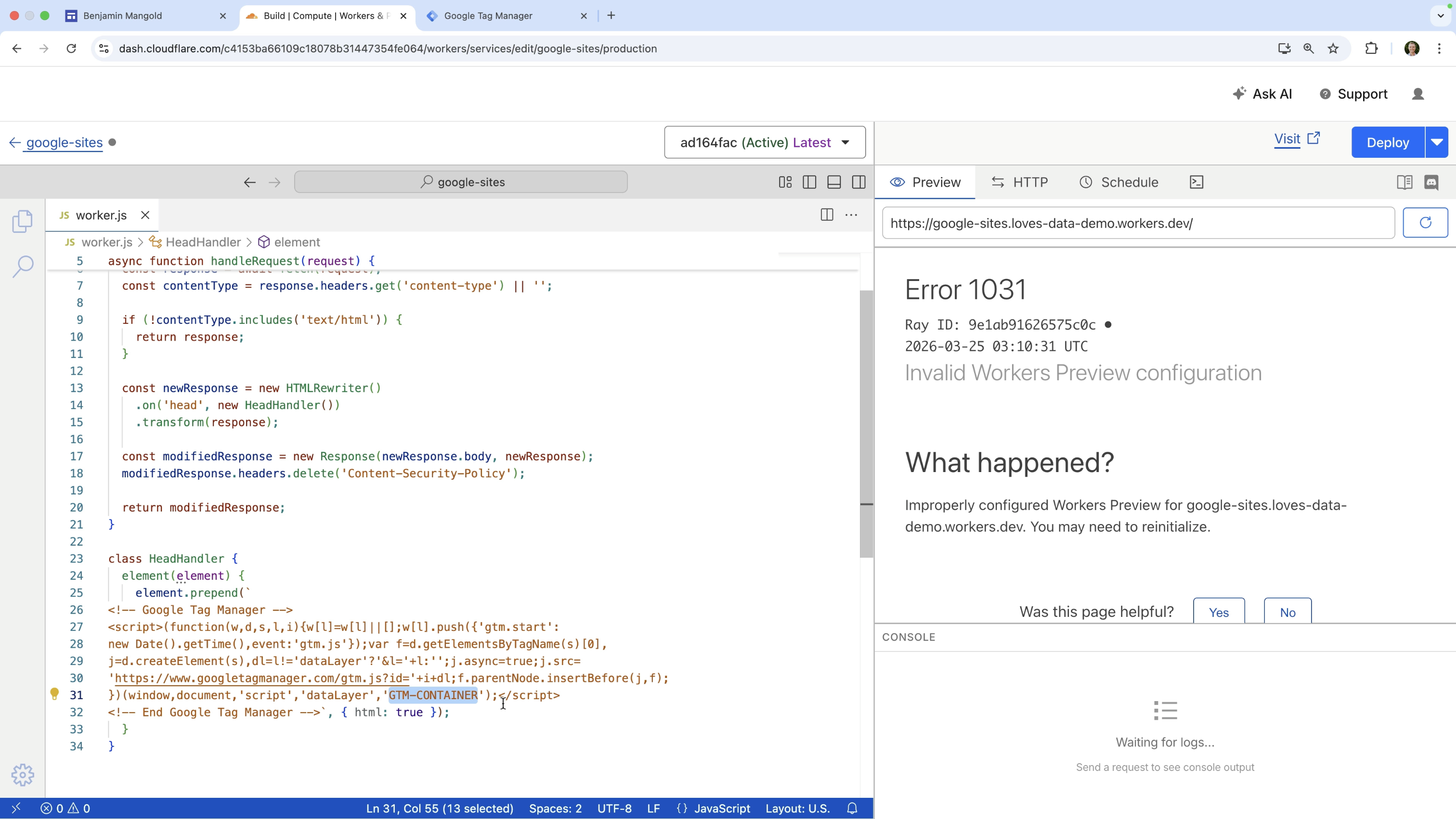Screen dimensions: 1456x819
Task: Go back in the browser
Action: 17,49
